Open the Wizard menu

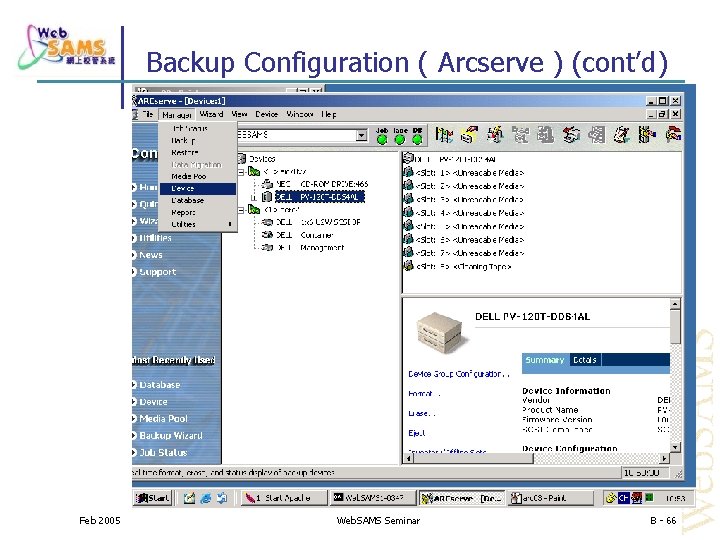pos(211,114)
